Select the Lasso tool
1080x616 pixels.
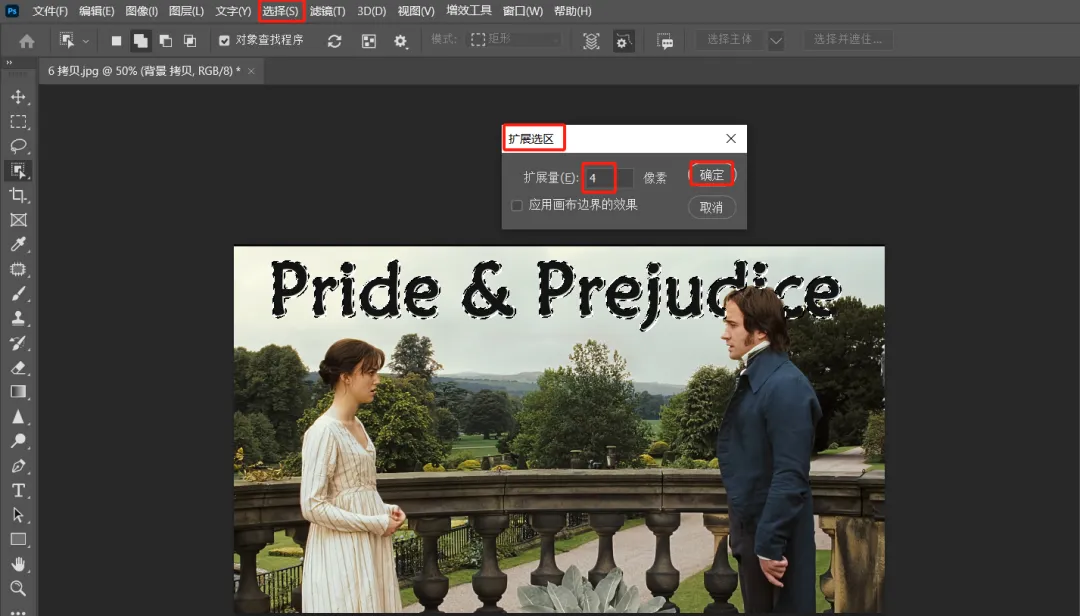pos(19,146)
